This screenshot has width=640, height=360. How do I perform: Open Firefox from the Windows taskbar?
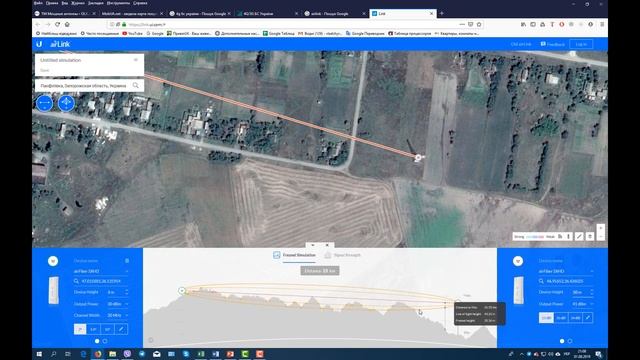[98, 354]
